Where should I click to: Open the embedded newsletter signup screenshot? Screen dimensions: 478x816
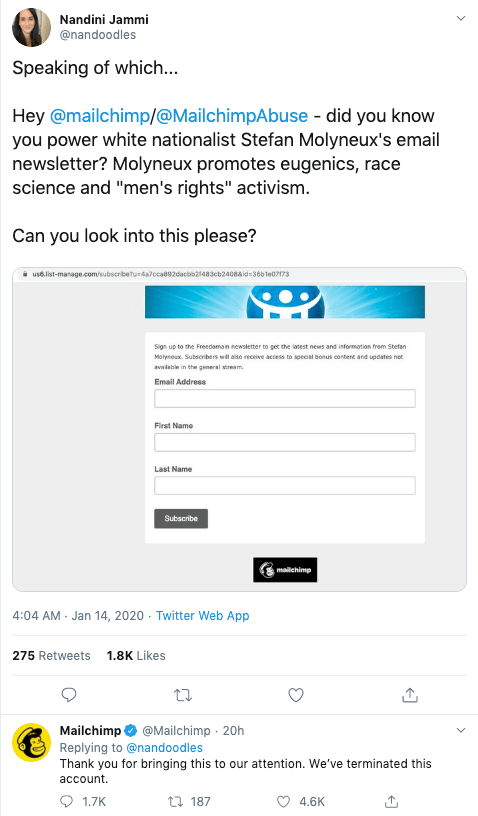(x=239, y=429)
